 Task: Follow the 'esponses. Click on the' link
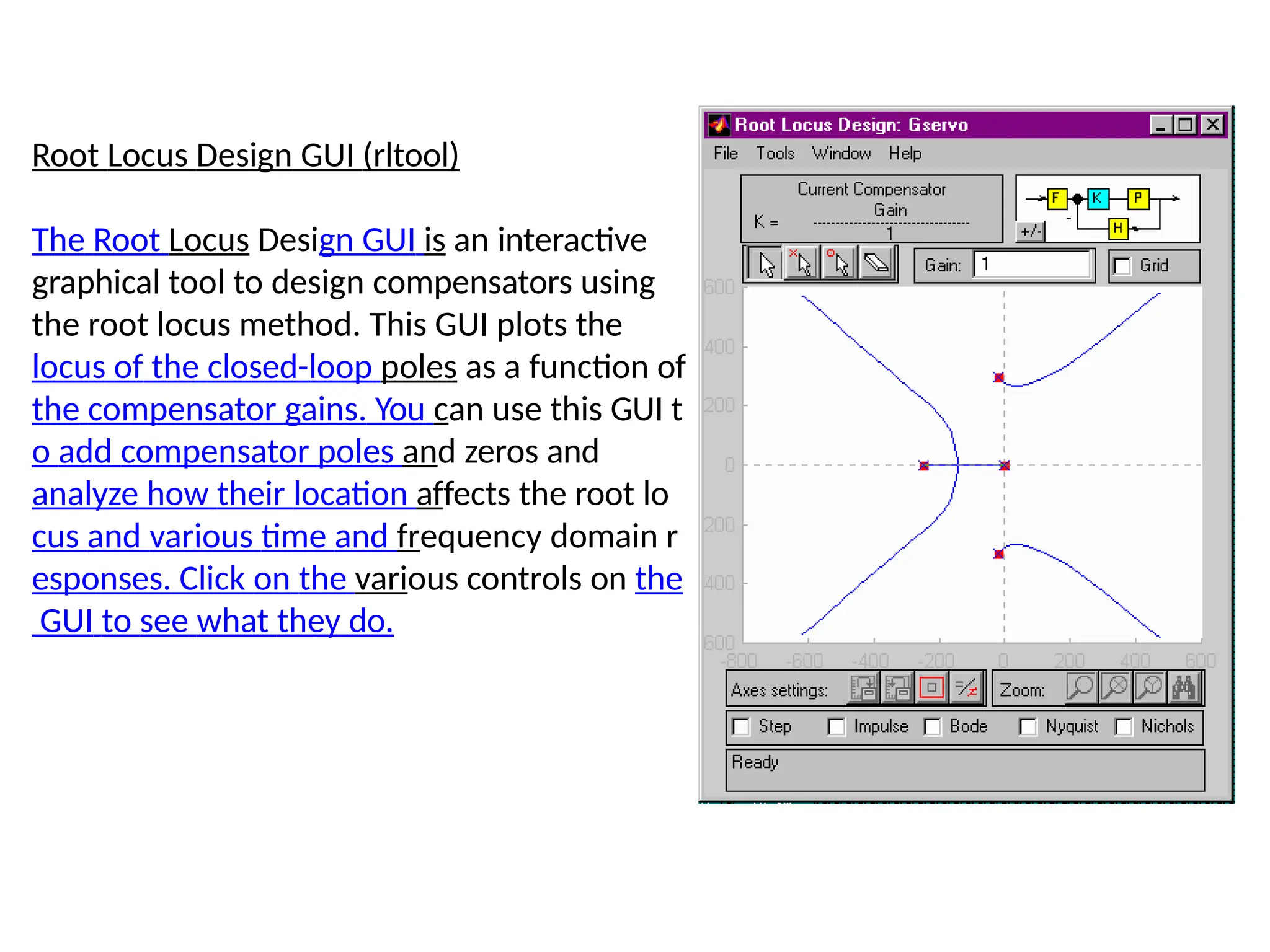pyautogui.click(x=189, y=579)
